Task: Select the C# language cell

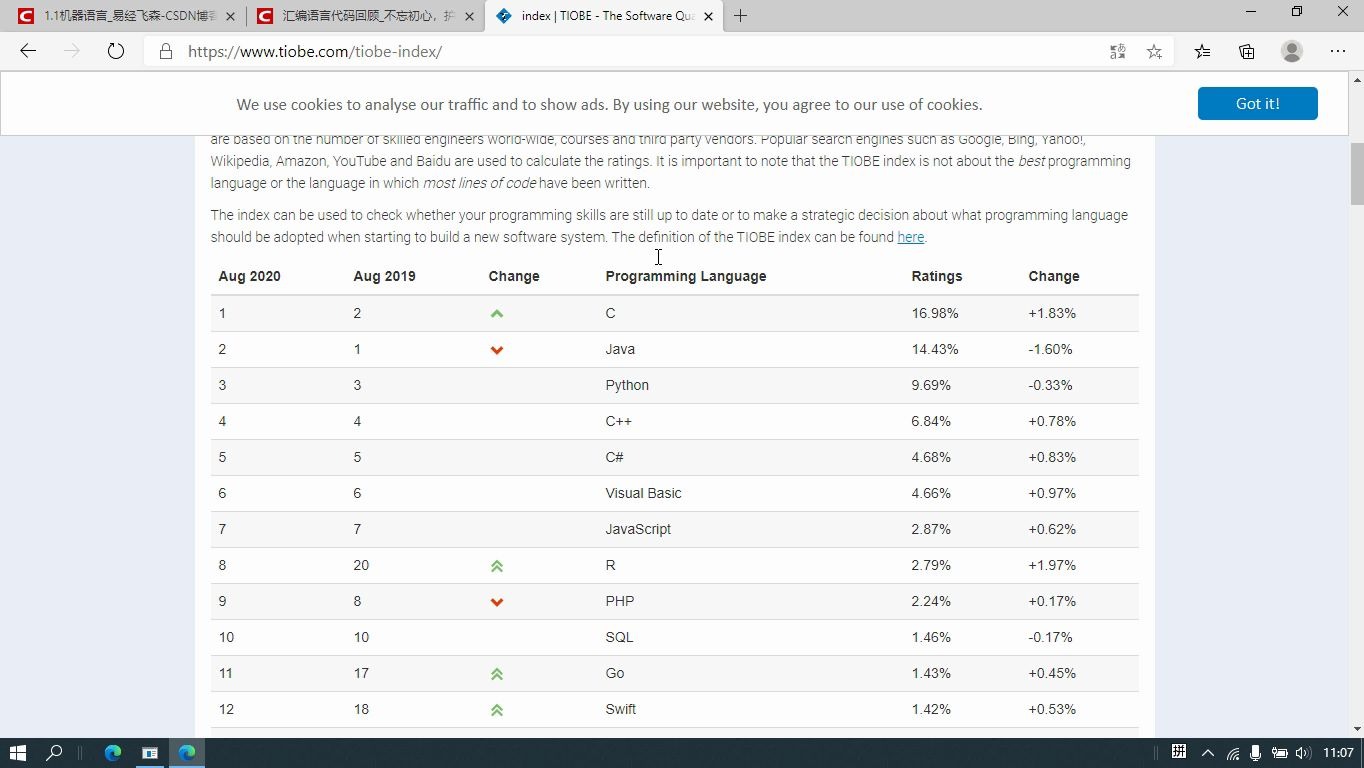Action: coord(614,457)
